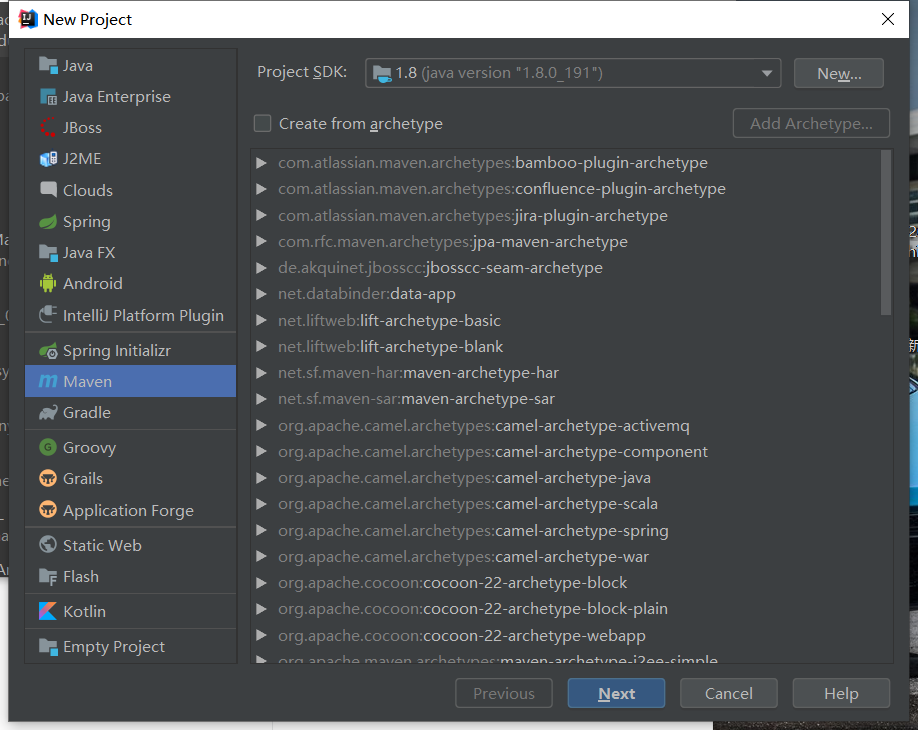
Task: Expand the jira-plugin-archetype node
Action: click(x=262, y=215)
